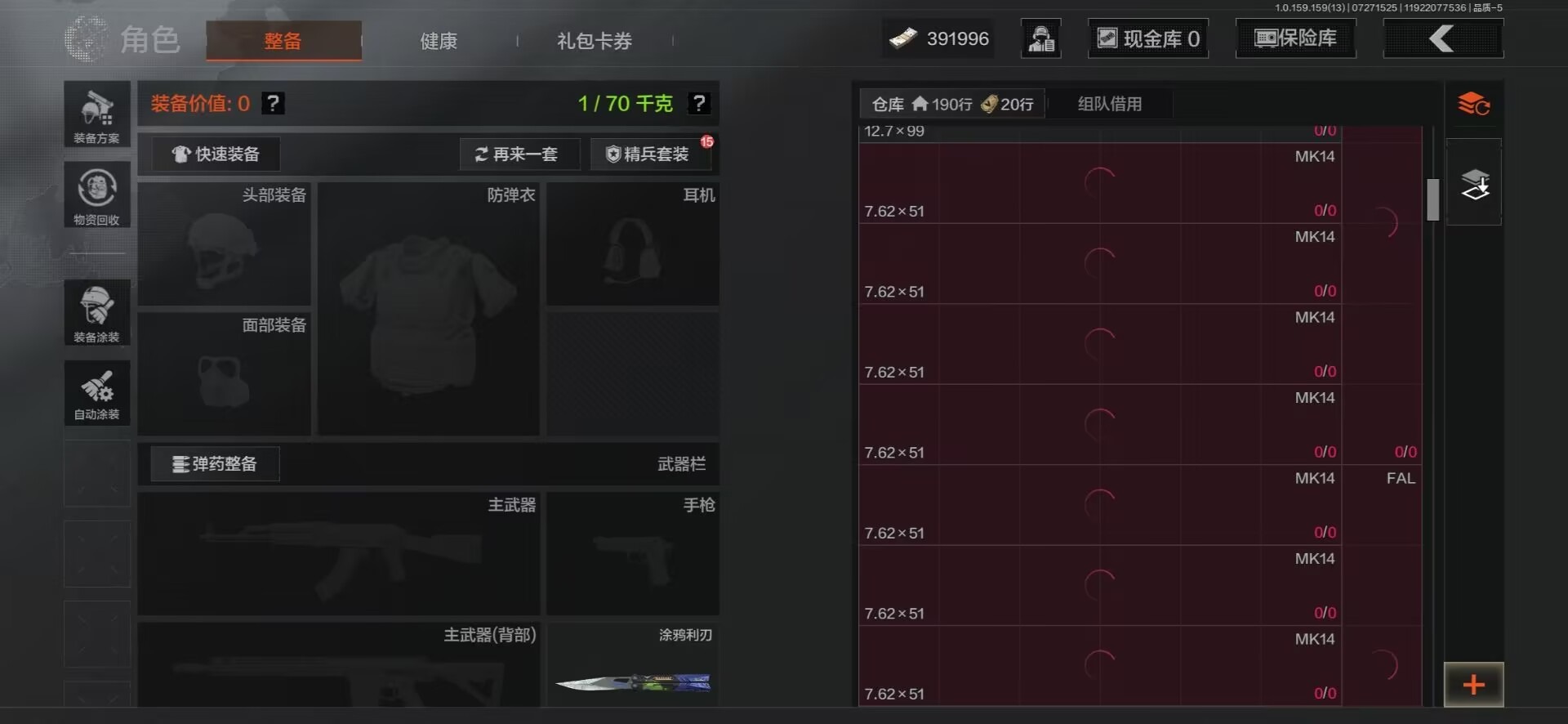Open the operator profile icon next to currency
Image resolution: width=1568 pixels, height=724 pixels.
click(x=1041, y=38)
